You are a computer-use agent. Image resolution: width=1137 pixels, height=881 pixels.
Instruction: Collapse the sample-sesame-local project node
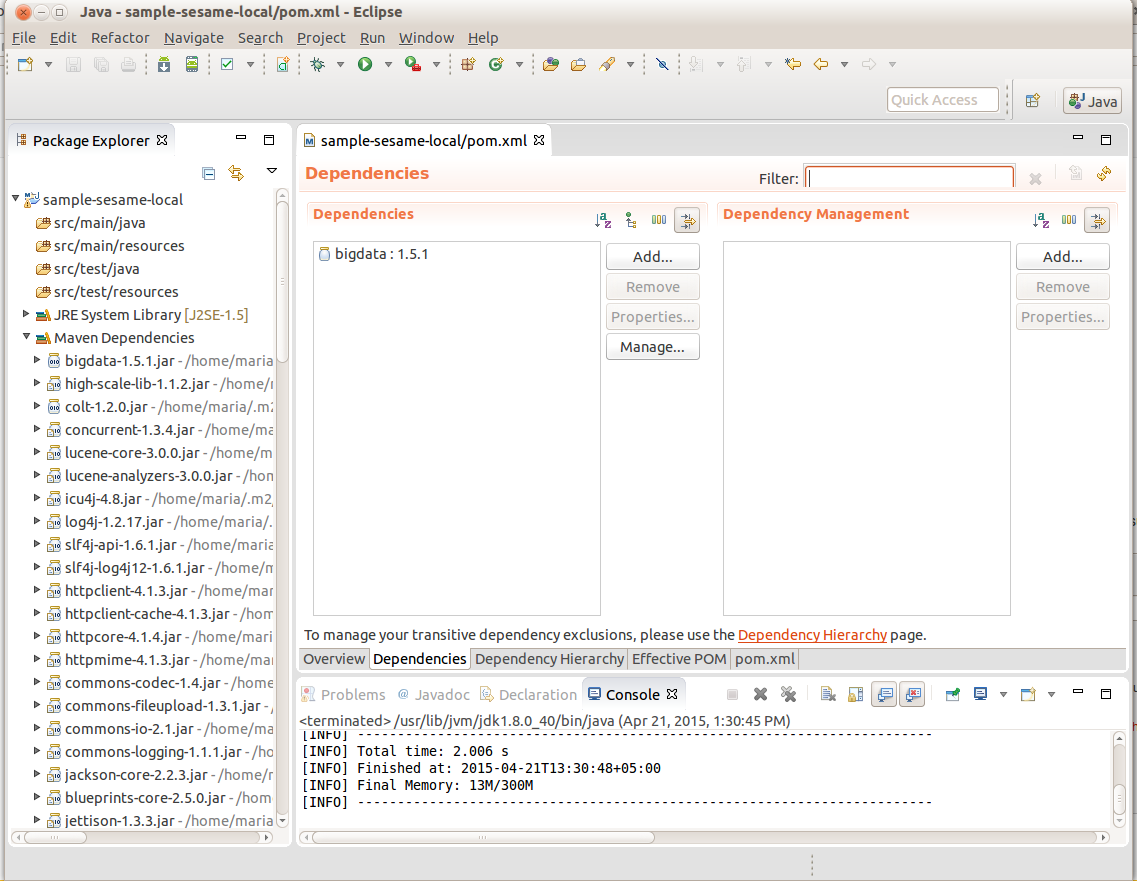[15, 198]
